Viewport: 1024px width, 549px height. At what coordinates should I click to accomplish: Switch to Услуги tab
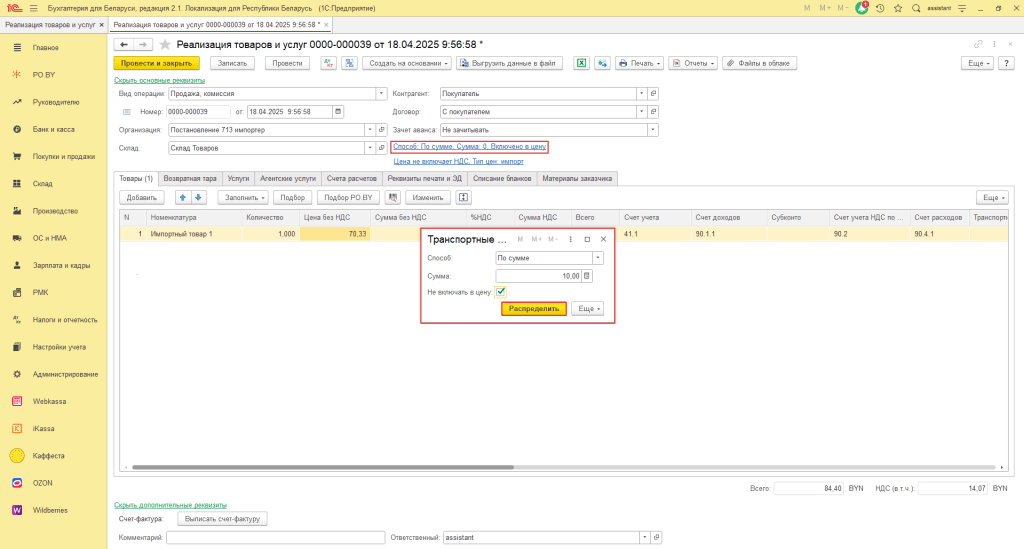238,178
